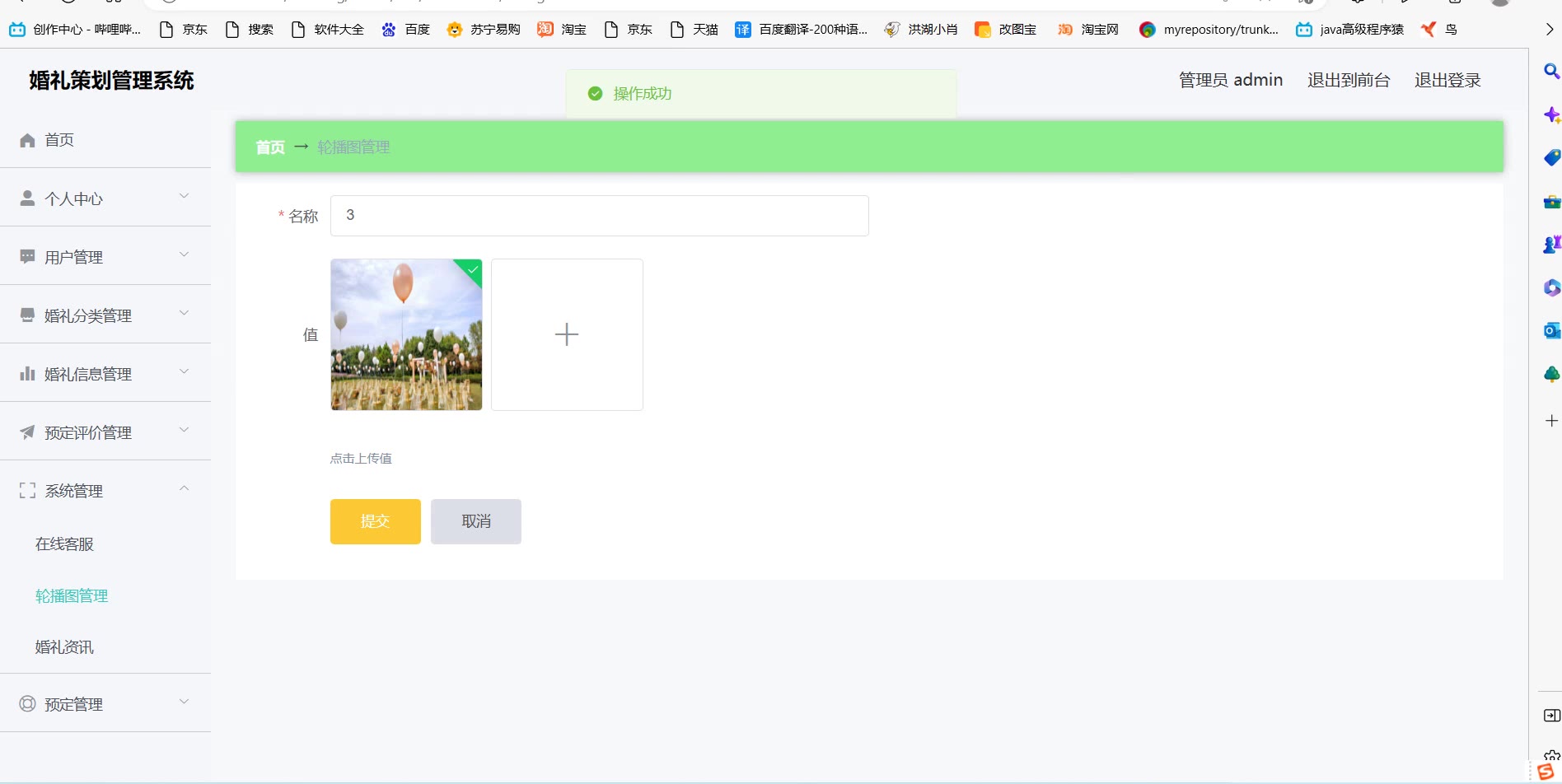Open the 在线客服 submenu item

[64, 544]
